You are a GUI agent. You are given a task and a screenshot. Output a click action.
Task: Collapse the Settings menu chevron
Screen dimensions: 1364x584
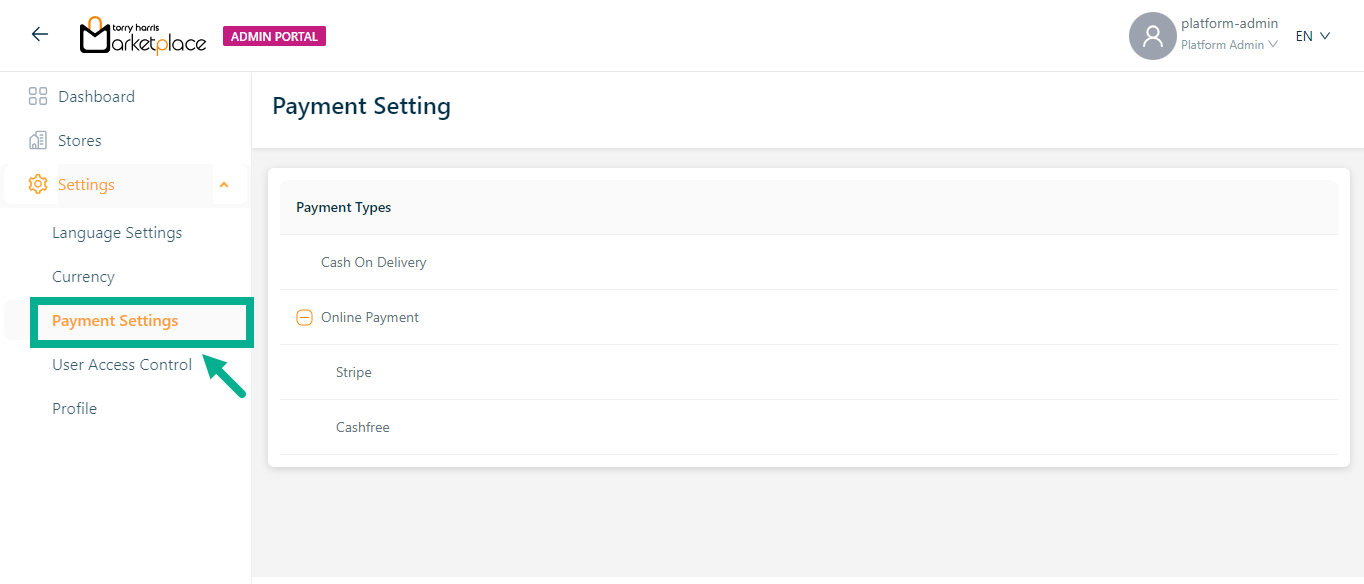224,185
